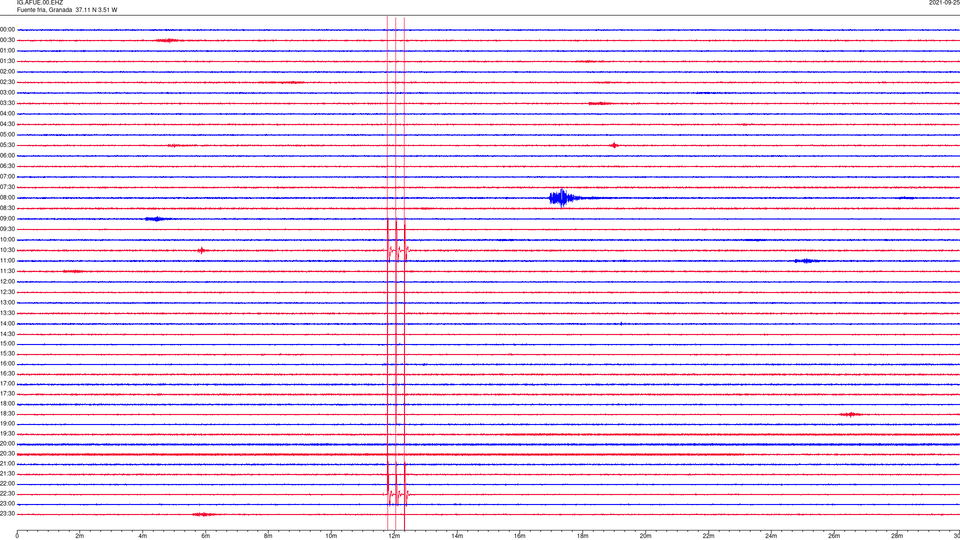The width and height of the screenshot is (960, 540).
Task: Select the 14:00 trace time label
Action: [7, 323]
